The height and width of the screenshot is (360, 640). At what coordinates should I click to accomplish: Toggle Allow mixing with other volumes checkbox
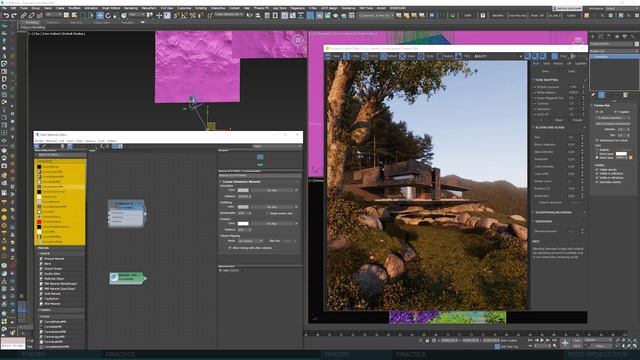click(230, 248)
